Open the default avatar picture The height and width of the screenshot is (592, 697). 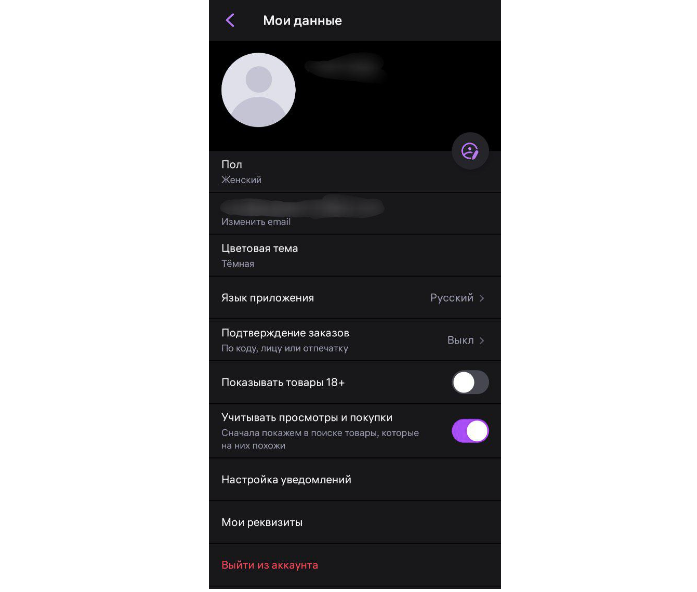(x=258, y=90)
